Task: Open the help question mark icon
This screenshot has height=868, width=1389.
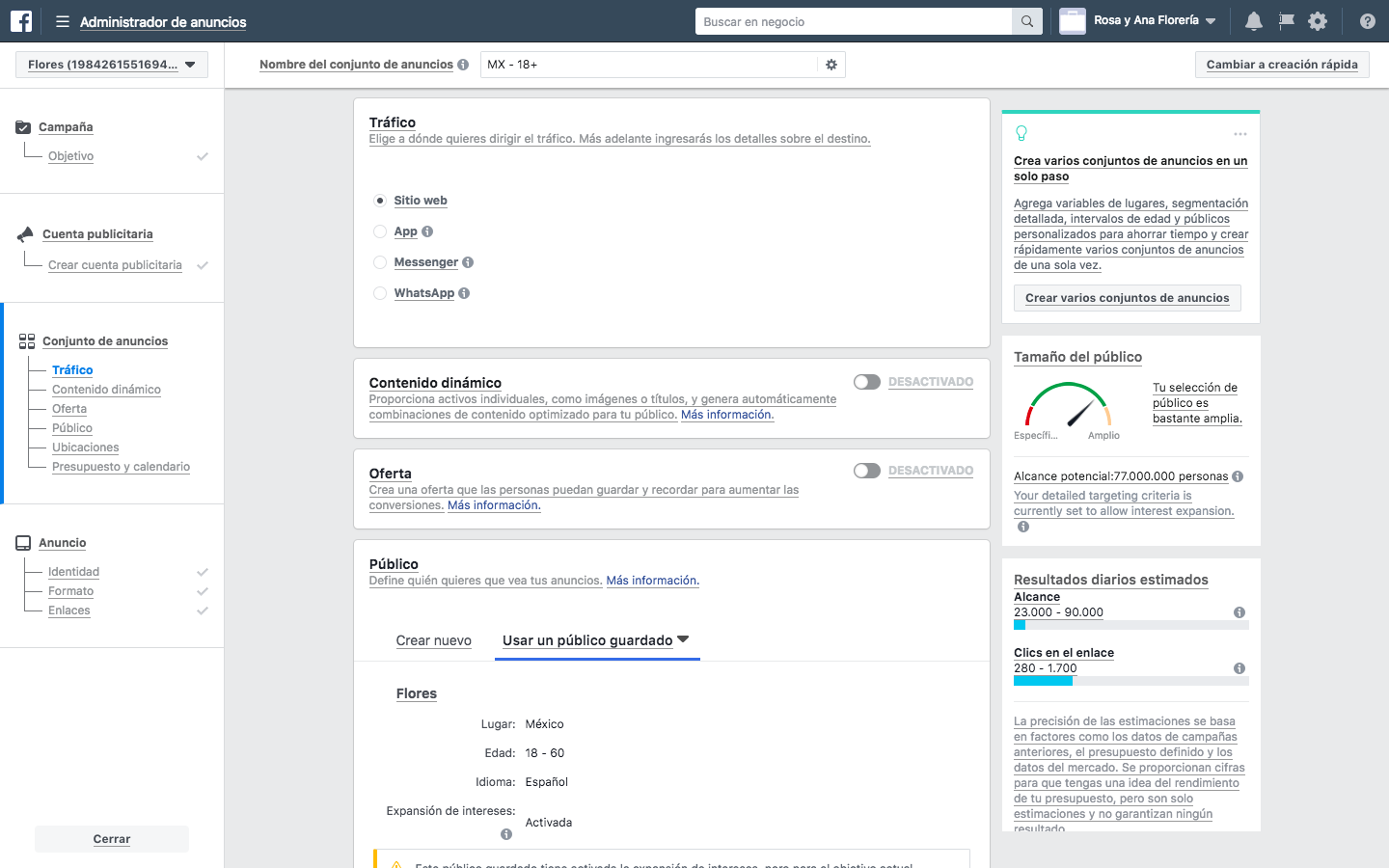Action: [1367, 21]
